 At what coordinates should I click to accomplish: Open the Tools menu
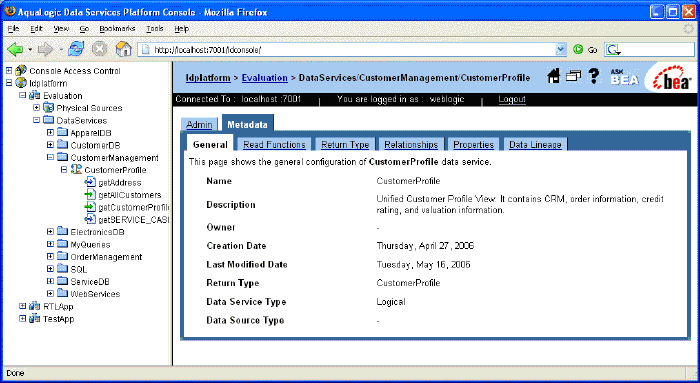coord(155,29)
